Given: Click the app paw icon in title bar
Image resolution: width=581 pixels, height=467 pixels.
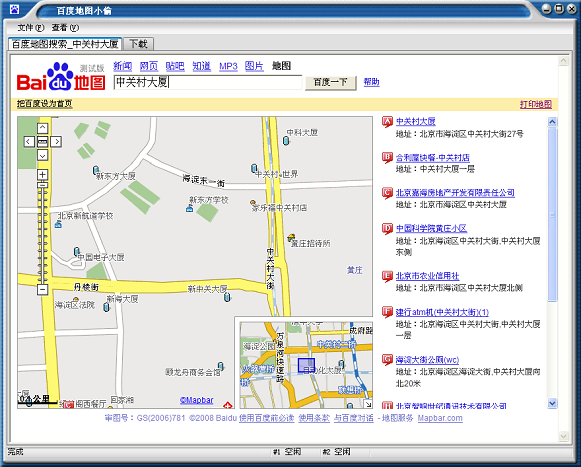Looking at the screenshot, I should 14,9.
